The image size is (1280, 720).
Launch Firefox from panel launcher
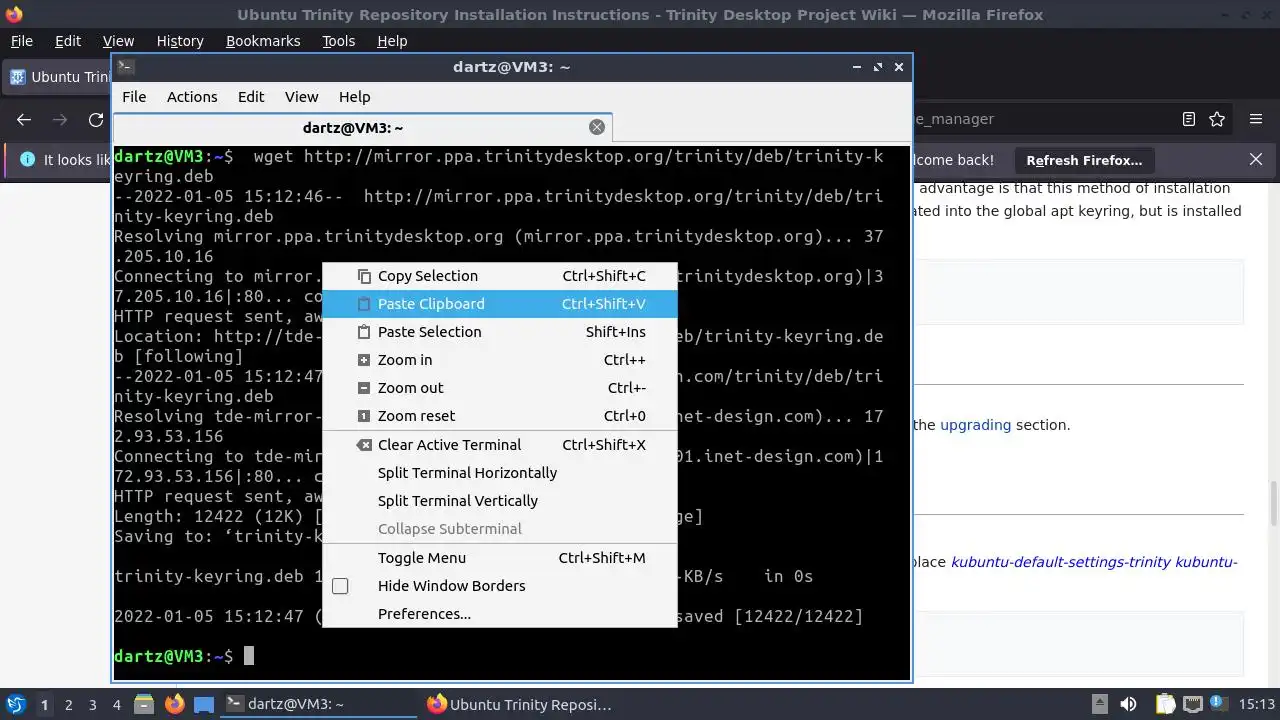click(x=174, y=704)
